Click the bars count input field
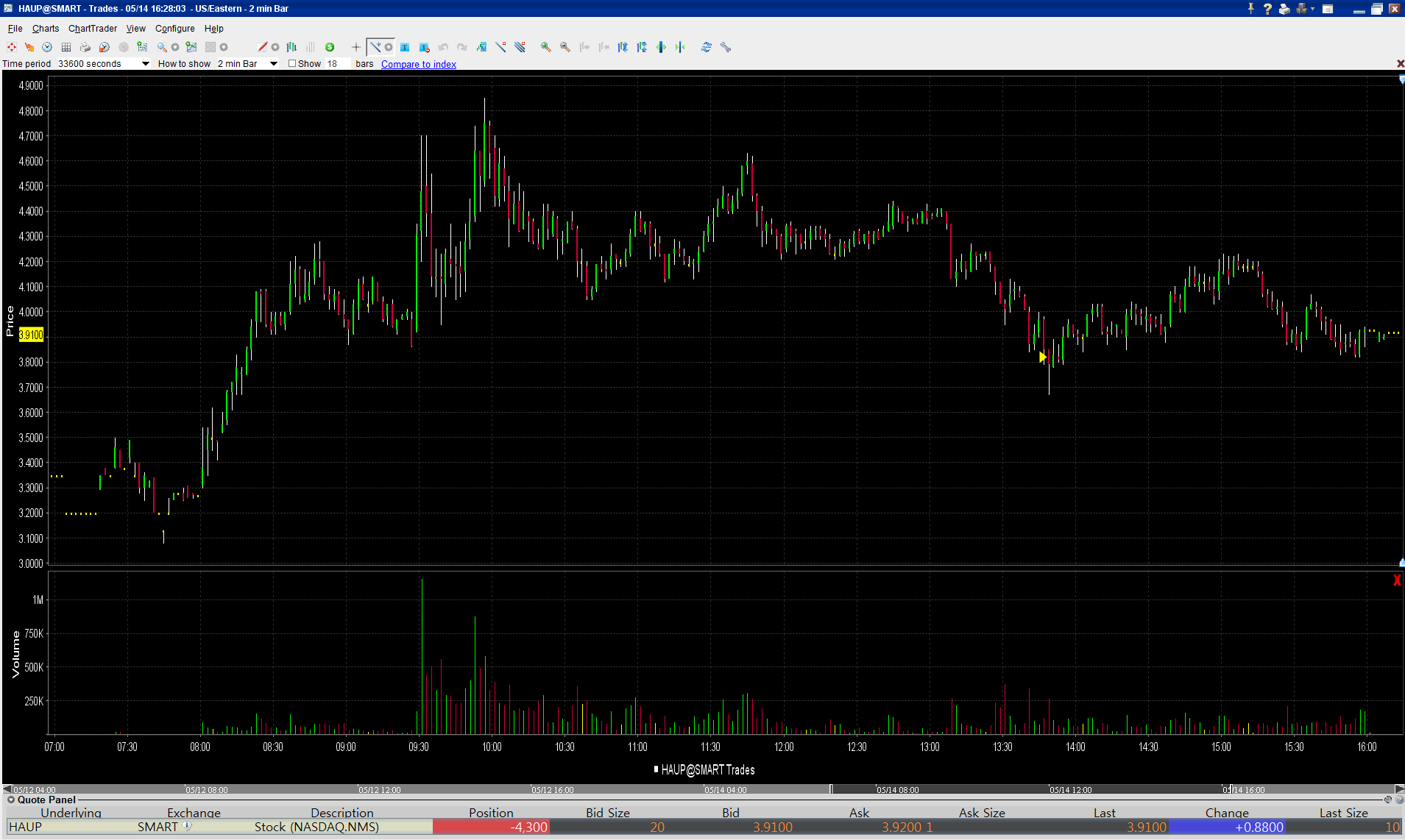The image size is (1405, 840). point(336,64)
